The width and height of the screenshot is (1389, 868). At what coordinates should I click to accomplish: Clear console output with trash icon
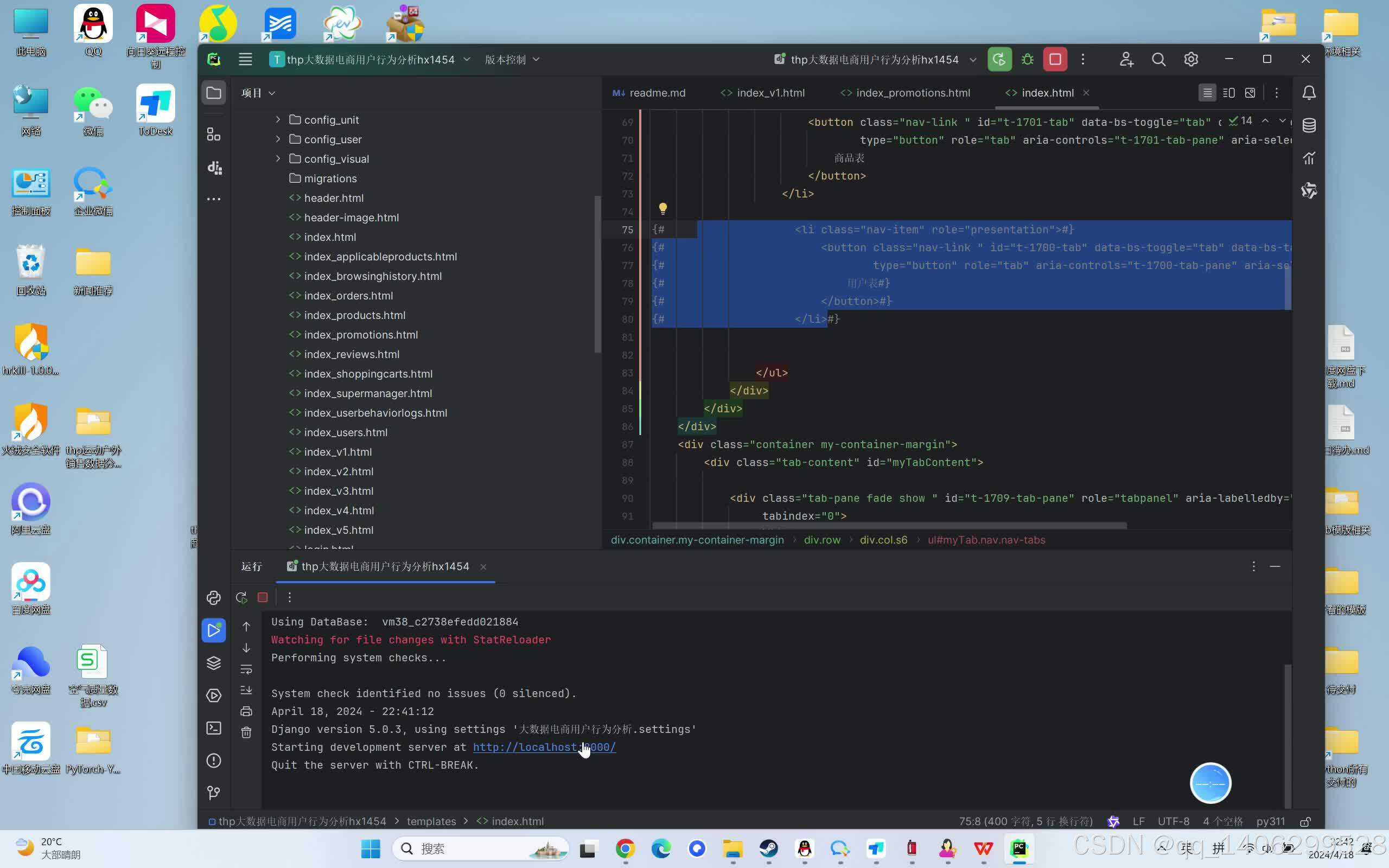tap(246, 732)
